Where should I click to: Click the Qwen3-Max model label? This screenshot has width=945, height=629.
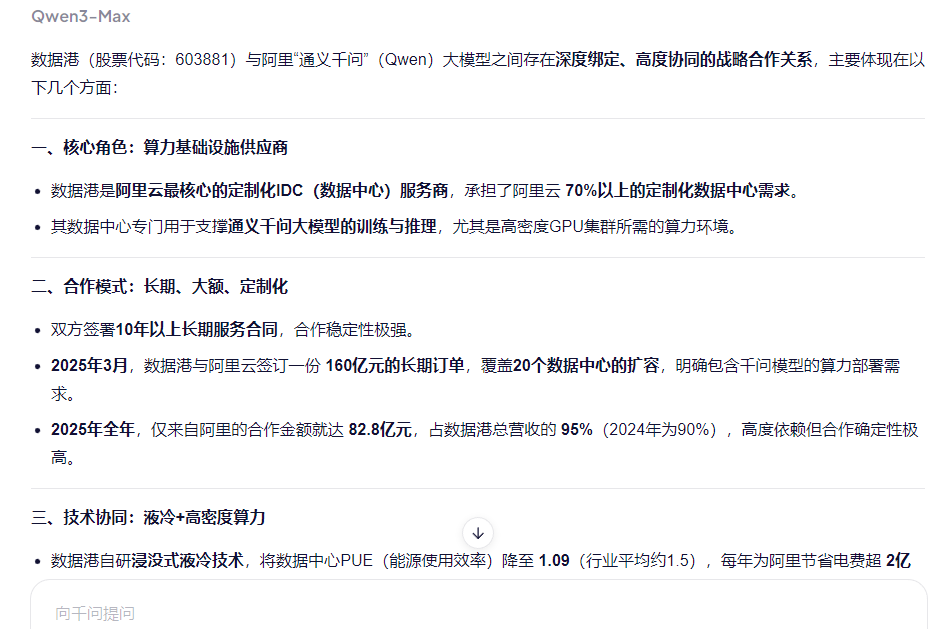tap(81, 16)
